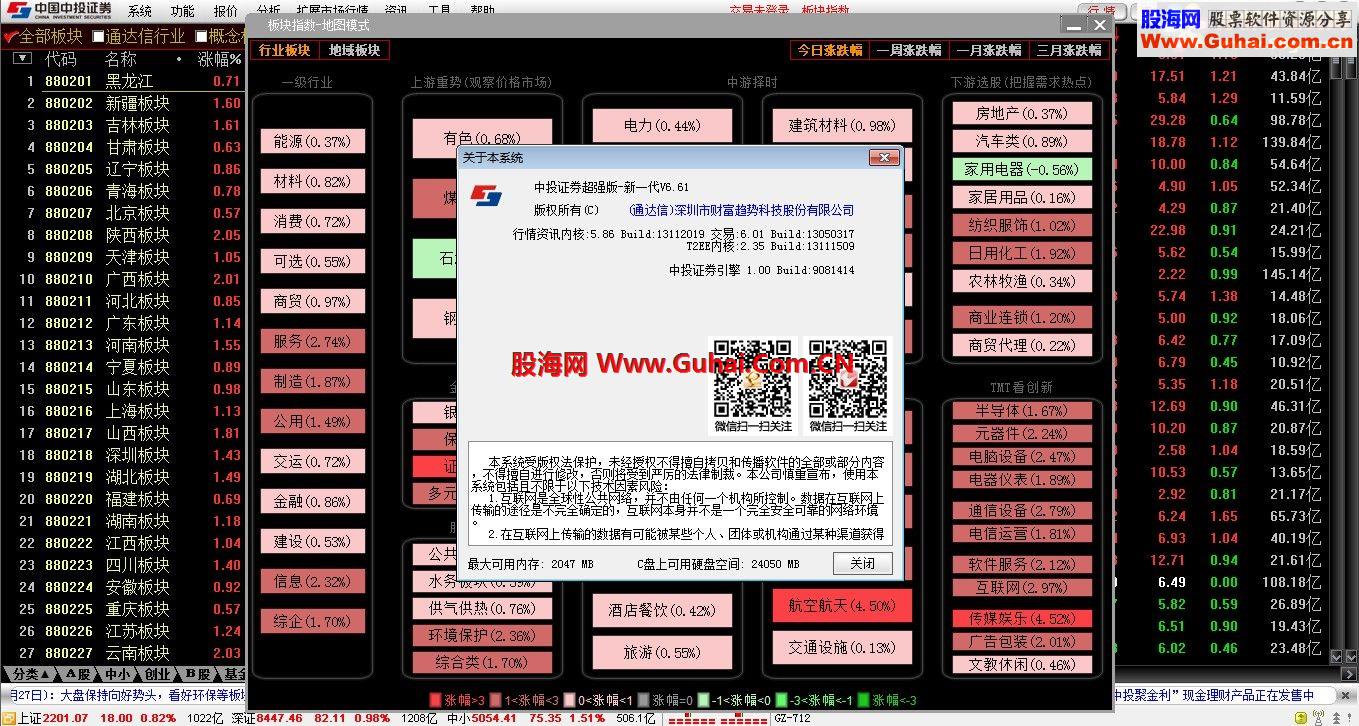Switch to B股 bottom tab

[197, 675]
